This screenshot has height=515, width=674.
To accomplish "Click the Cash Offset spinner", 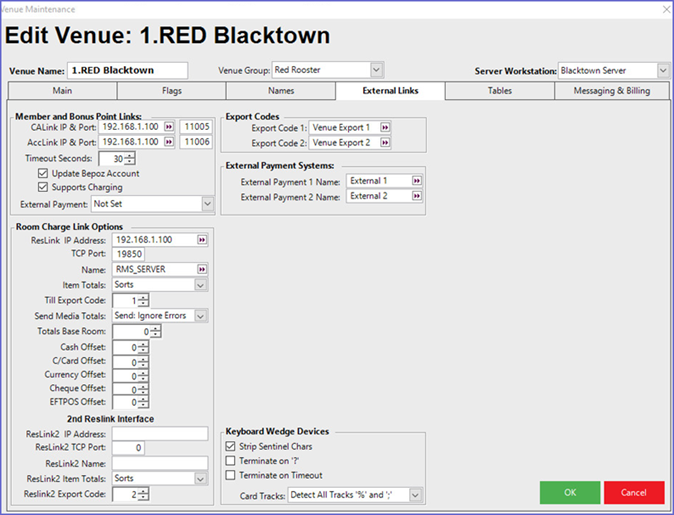I will pos(144,347).
